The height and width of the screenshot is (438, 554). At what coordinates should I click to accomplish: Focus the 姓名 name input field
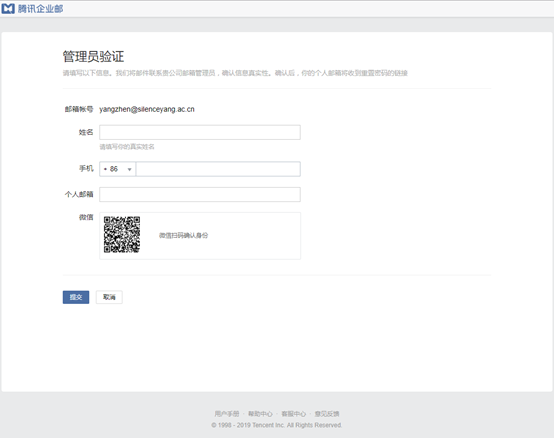tap(200, 132)
